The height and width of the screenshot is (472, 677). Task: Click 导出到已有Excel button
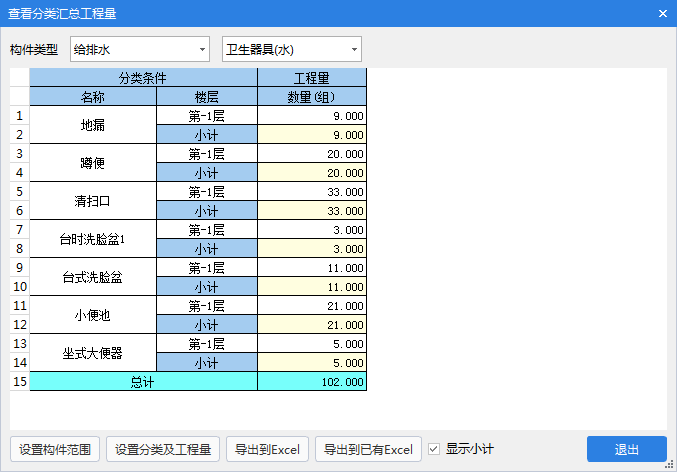[x=367, y=449]
